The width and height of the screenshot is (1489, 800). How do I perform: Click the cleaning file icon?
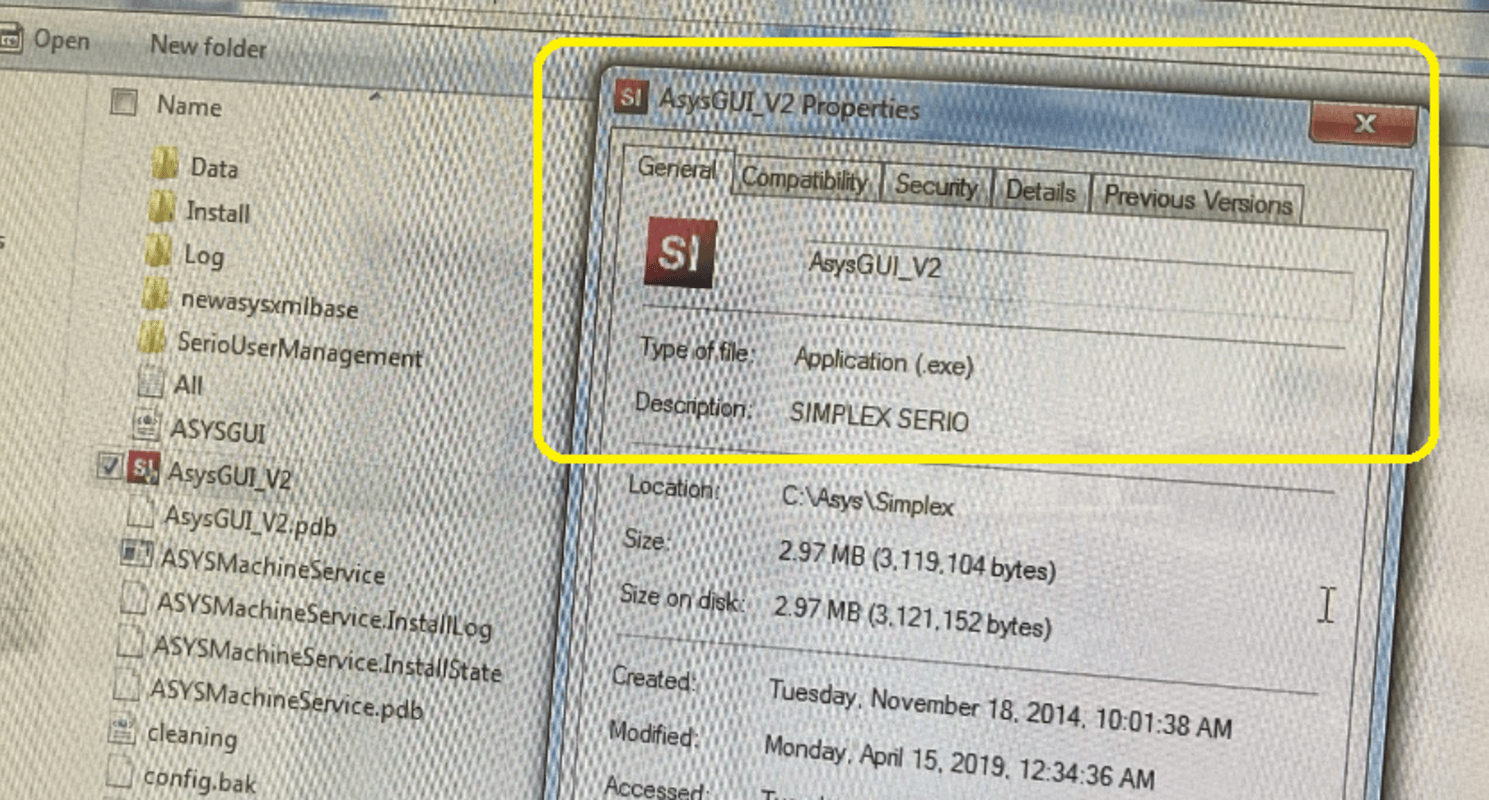[122, 730]
